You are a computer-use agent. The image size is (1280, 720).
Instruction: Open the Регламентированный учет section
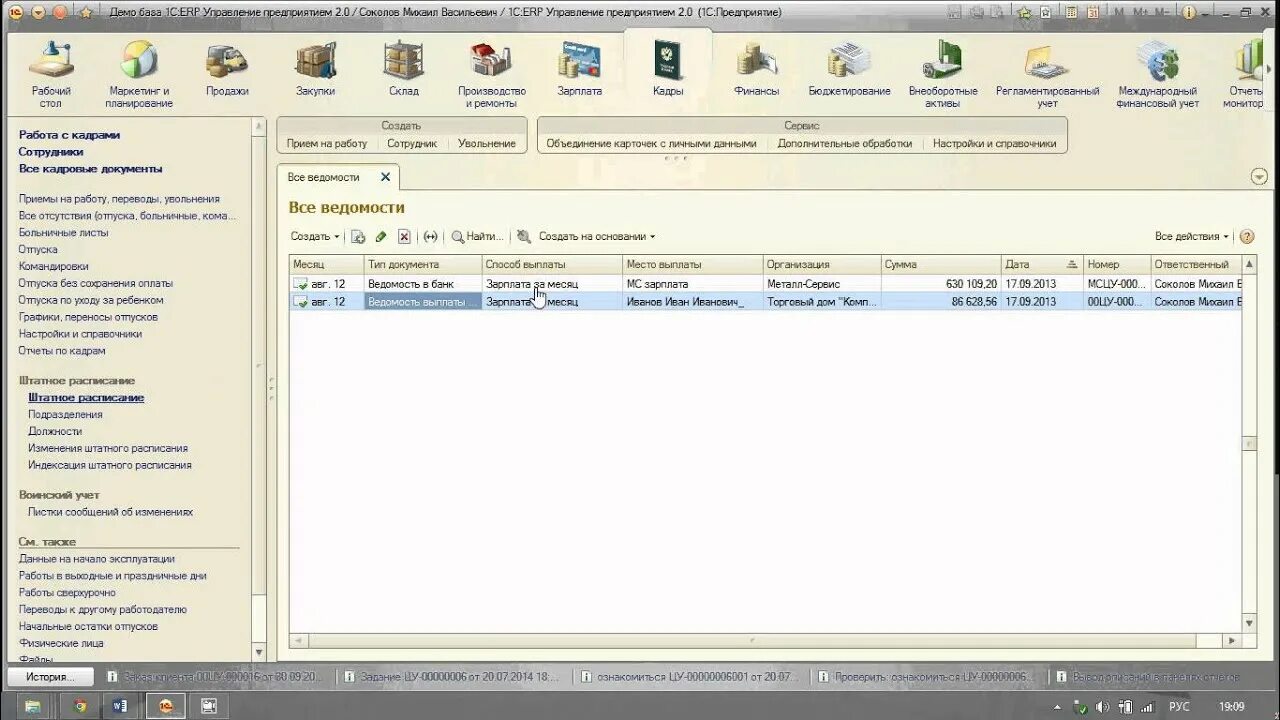coord(1047,75)
